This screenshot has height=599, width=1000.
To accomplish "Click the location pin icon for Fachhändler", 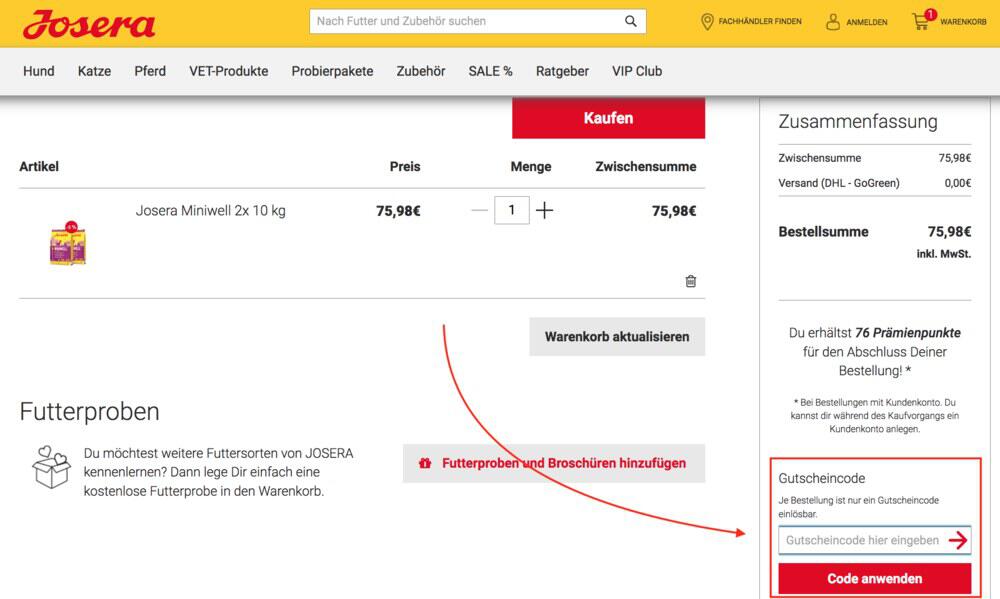I will pos(707,22).
